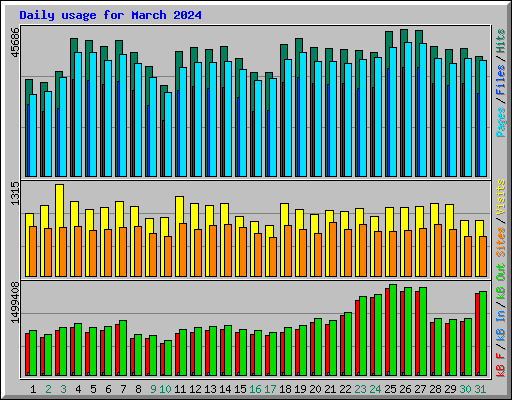Click day label 1 on the axis
The width and height of the screenshot is (512, 400).
(x=33, y=389)
